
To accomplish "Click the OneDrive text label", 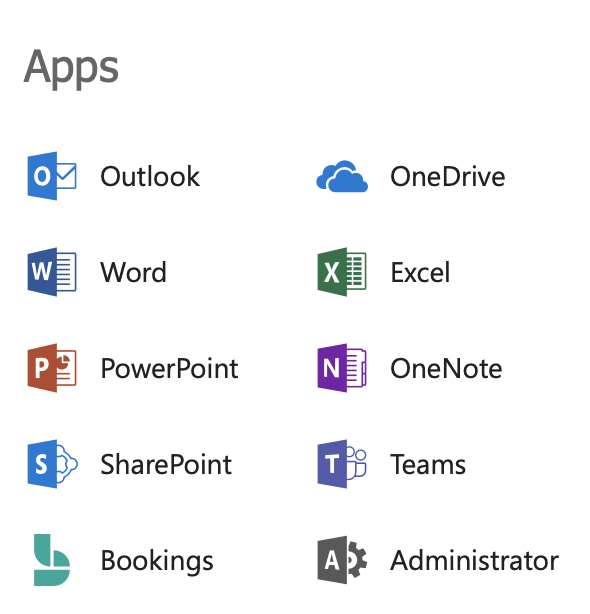I will [x=447, y=176].
